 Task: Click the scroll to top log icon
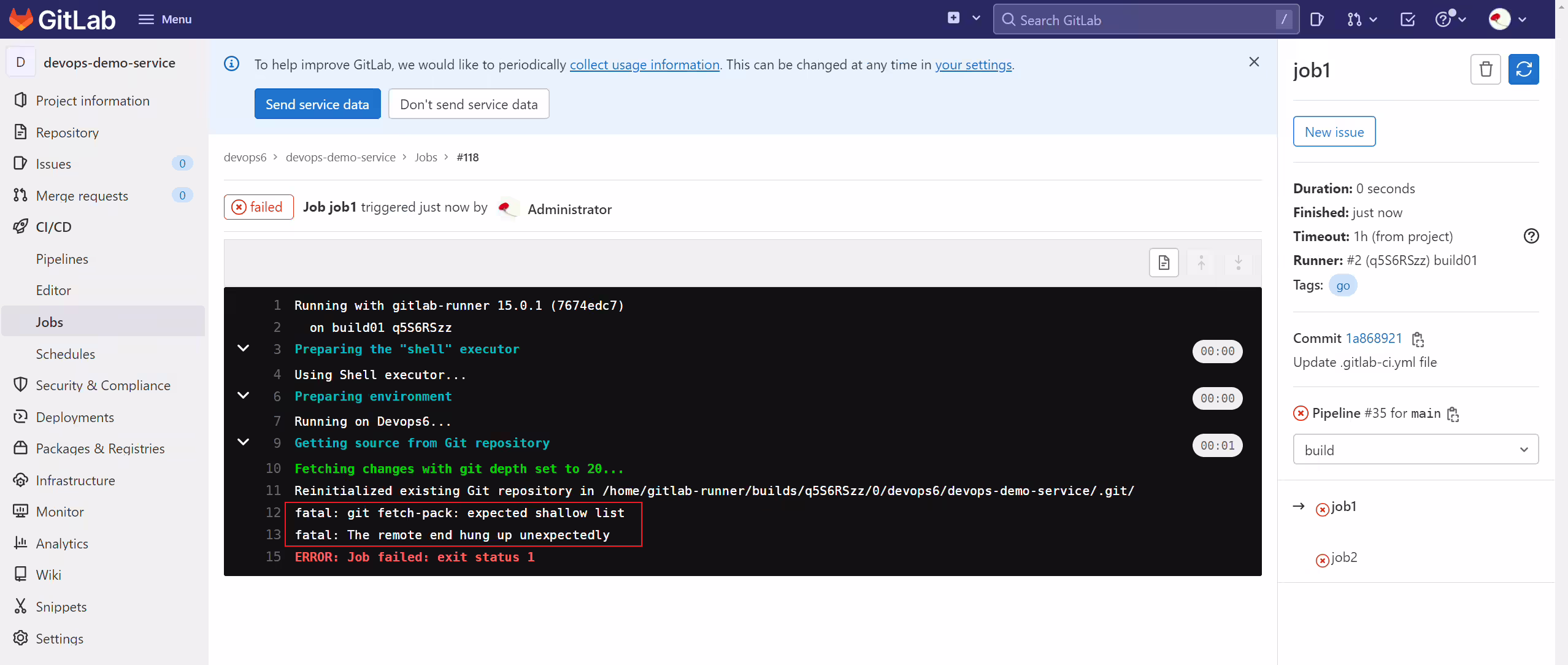(x=1201, y=263)
